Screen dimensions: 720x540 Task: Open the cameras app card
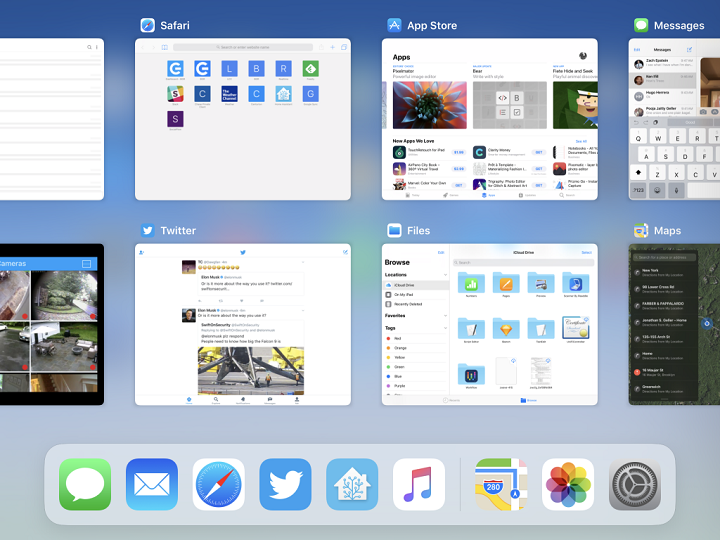click(x=52, y=324)
